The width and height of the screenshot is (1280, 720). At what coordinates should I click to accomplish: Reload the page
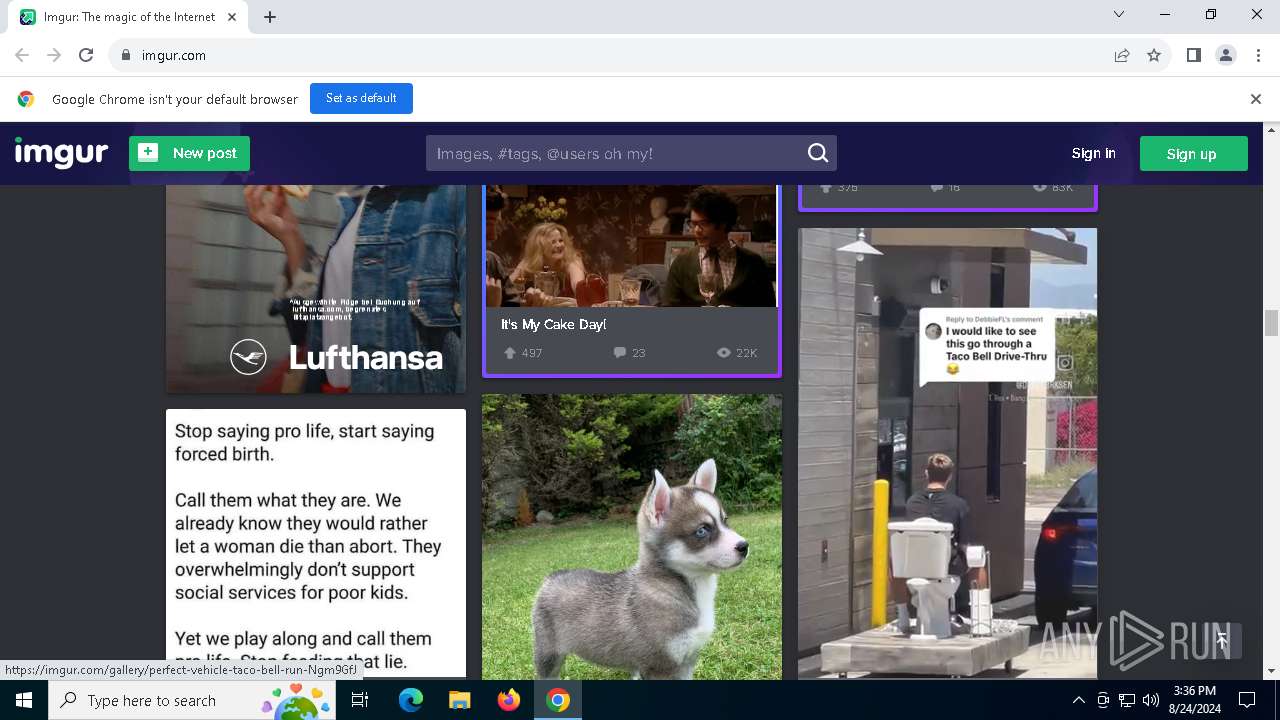(86, 55)
